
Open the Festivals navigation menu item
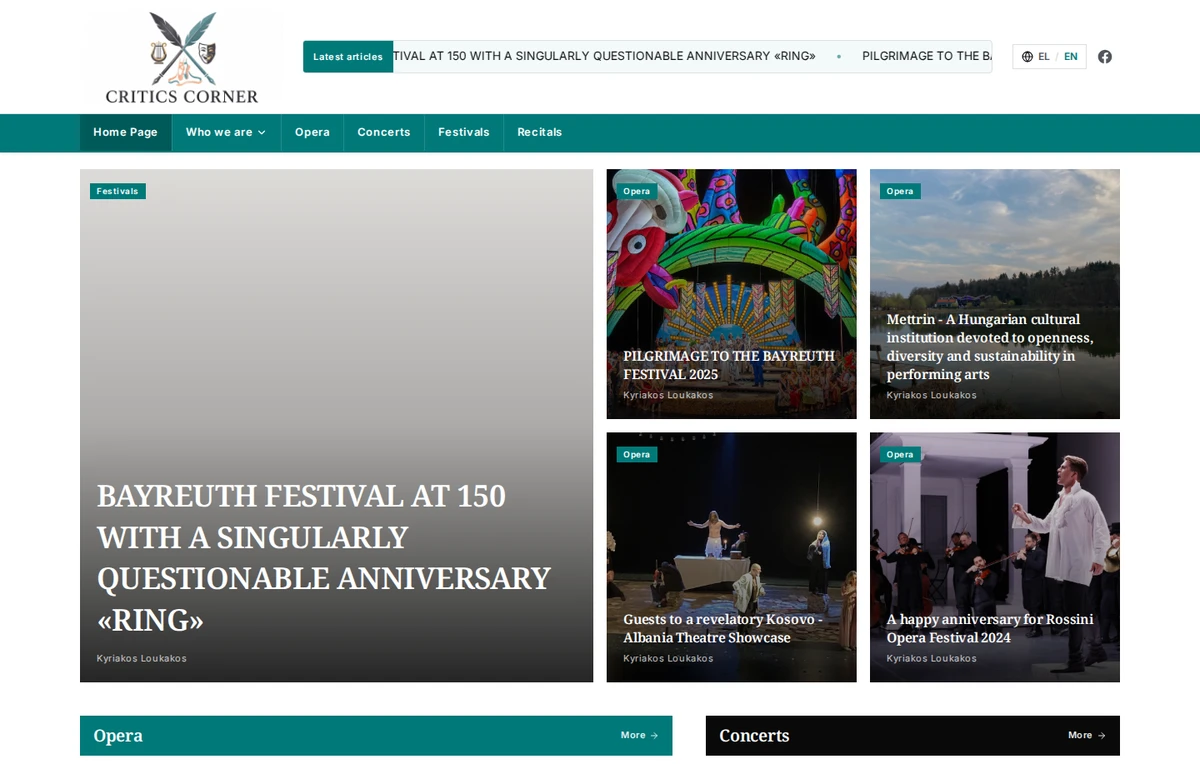pyautogui.click(x=464, y=132)
